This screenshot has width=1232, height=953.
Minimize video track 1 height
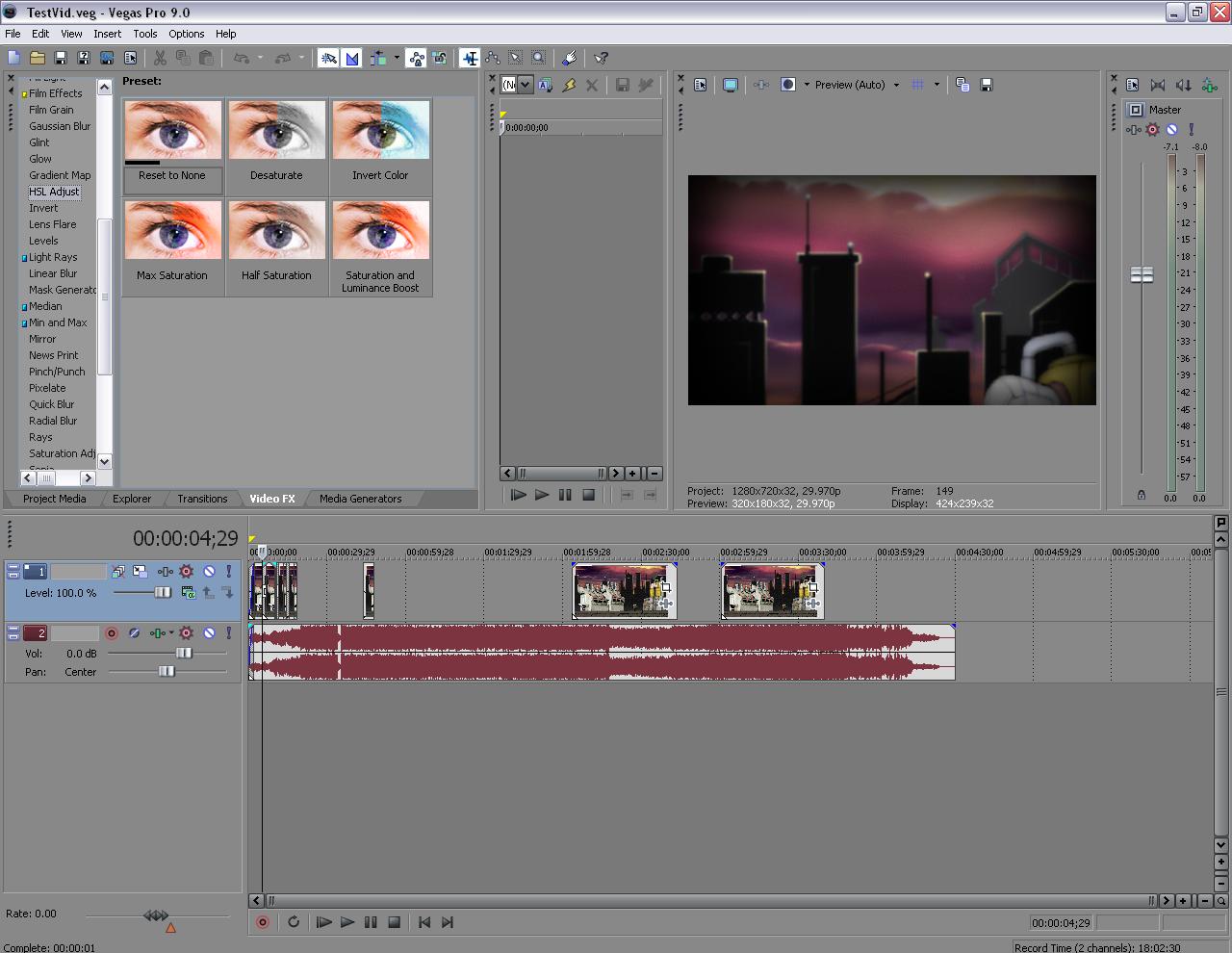pos(13,569)
